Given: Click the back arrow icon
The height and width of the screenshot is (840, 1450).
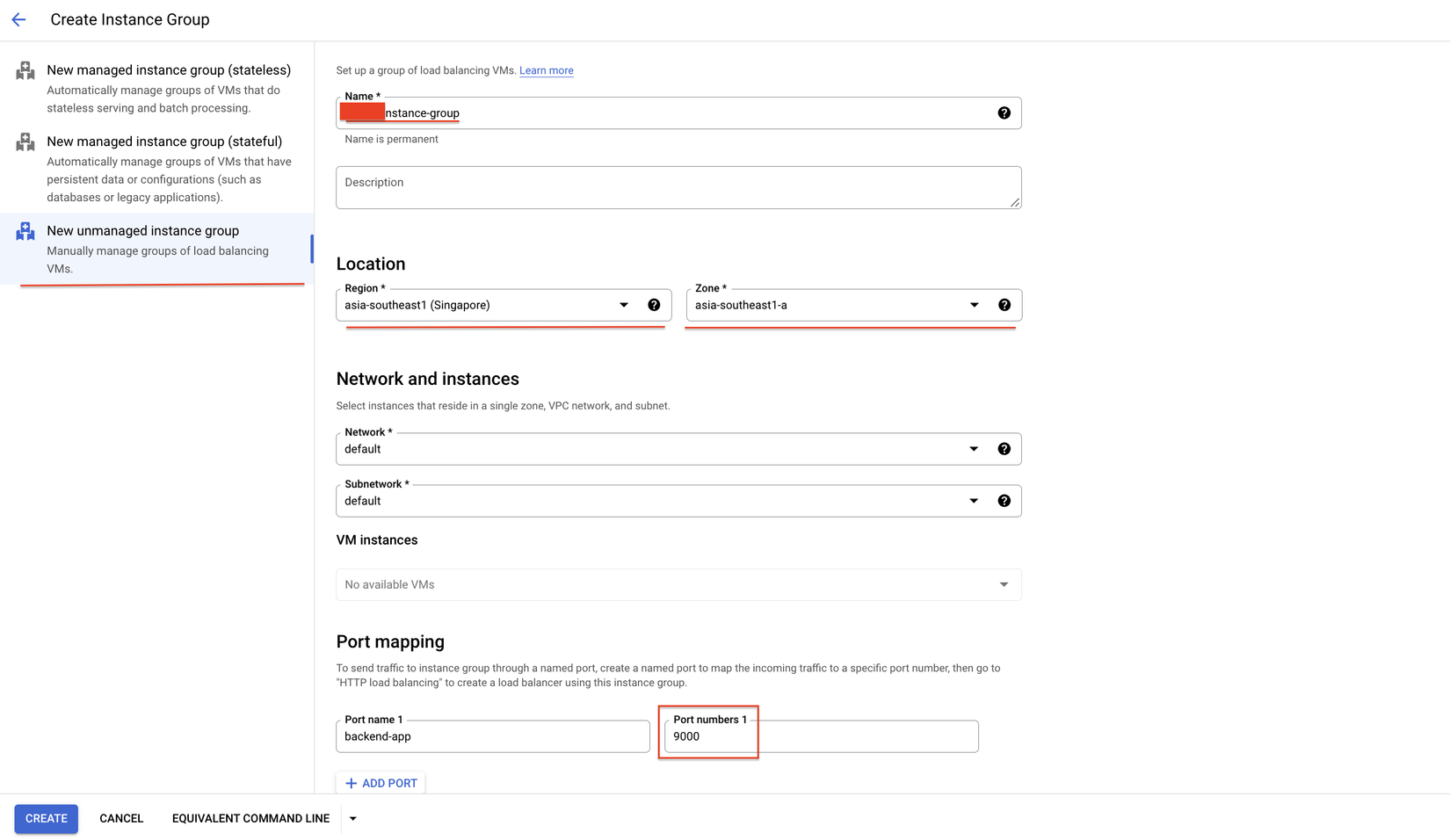Looking at the screenshot, I should coord(18,19).
